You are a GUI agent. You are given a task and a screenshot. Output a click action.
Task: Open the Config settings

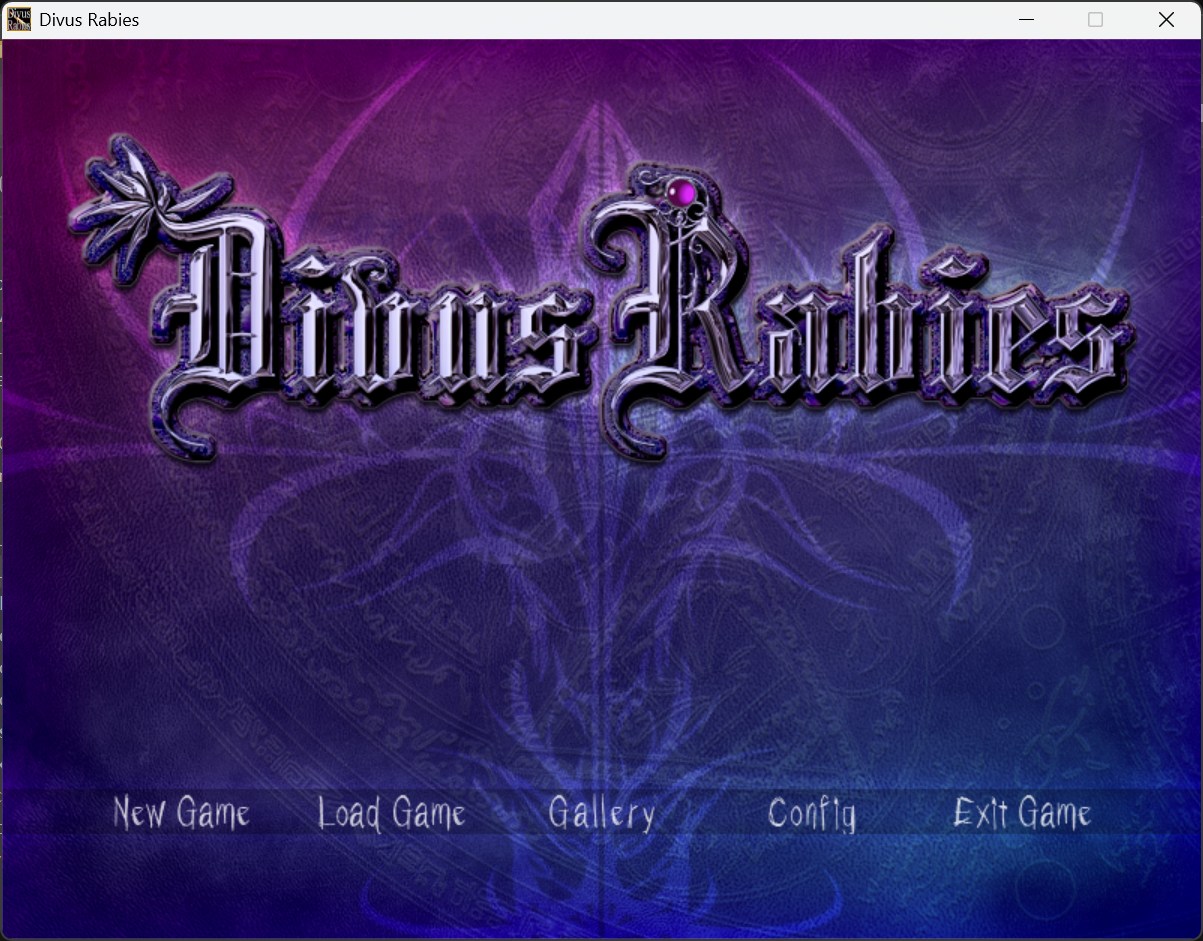click(x=811, y=814)
